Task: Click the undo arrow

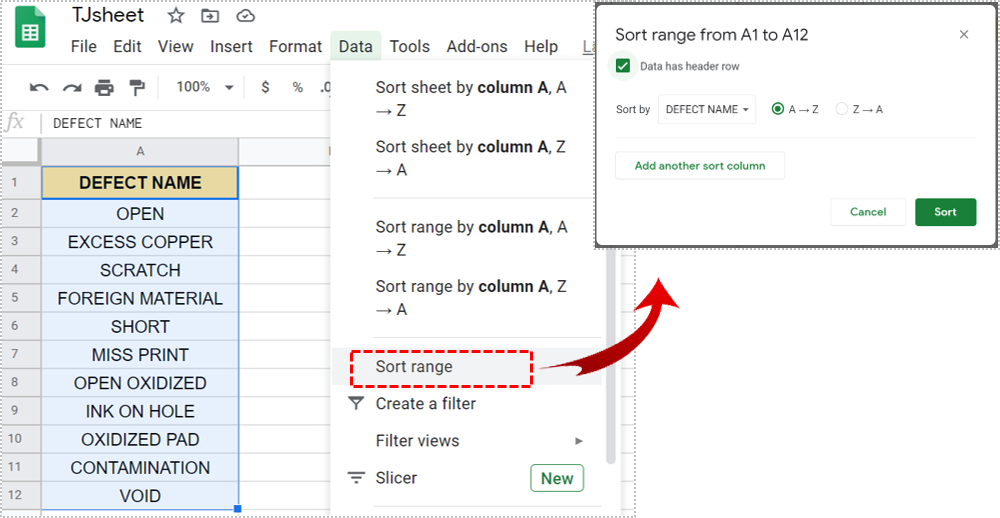Action: pyautogui.click(x=39, y=87)
